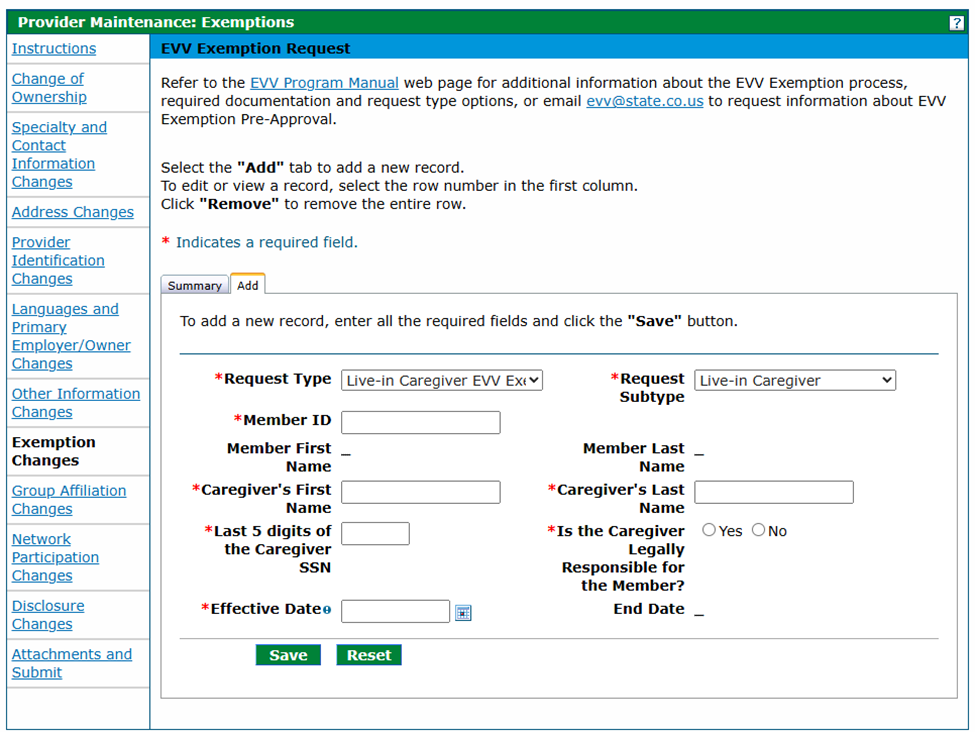Open Other Information Changes link
The image size is (975, 732).
[x=76, y=403]
